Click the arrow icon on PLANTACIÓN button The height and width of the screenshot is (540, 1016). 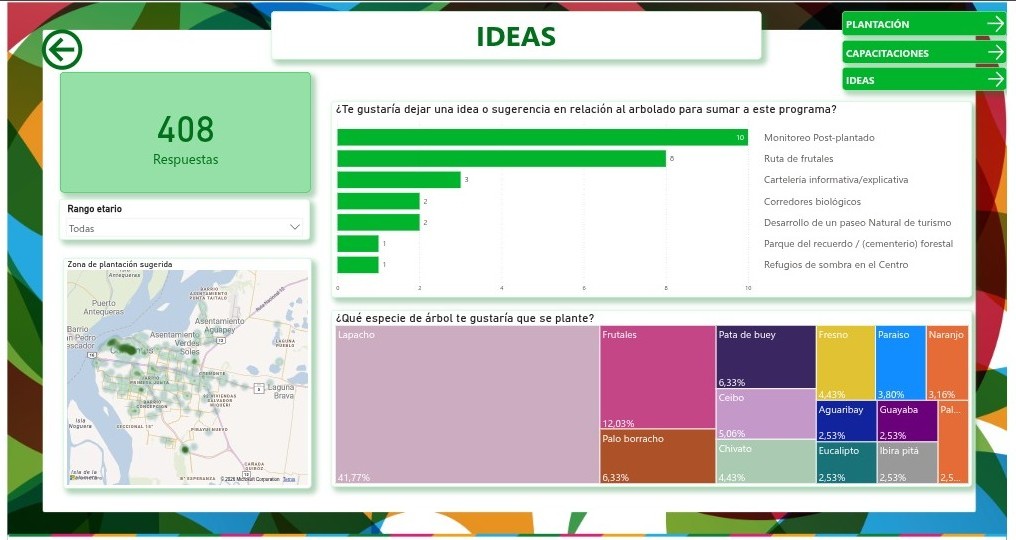point(995,24)
